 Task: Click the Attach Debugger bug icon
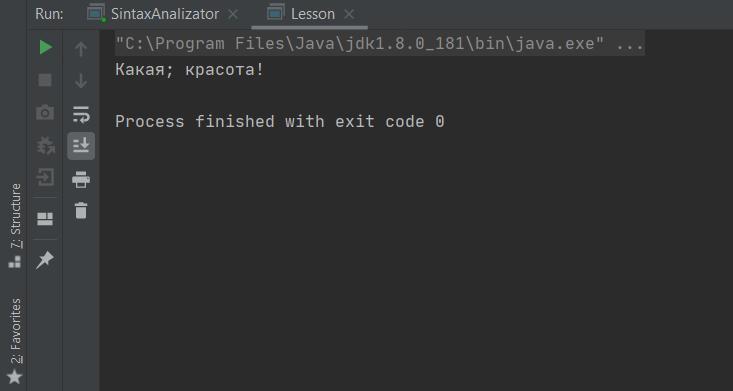tap(45, 145)
